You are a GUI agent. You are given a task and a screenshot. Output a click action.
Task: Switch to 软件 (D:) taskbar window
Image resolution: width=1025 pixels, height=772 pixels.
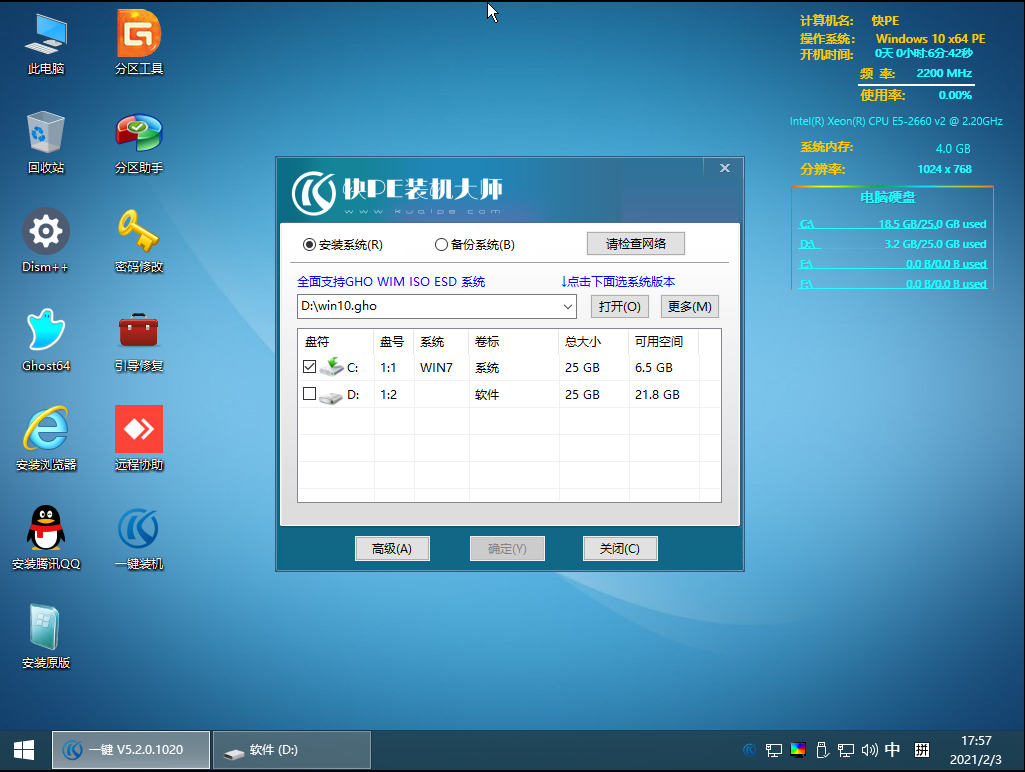[292, 750]
